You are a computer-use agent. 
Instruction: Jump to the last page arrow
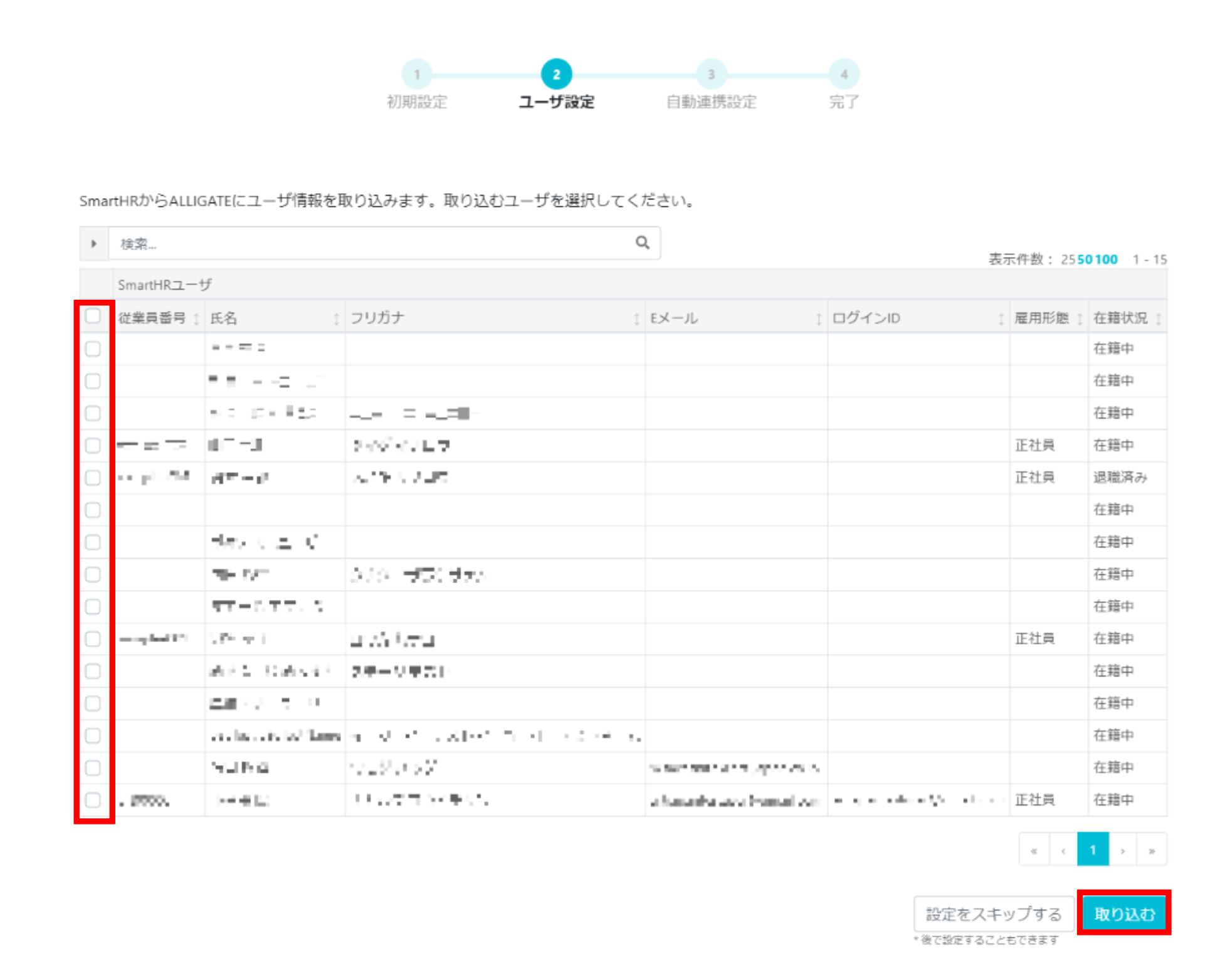click(x=1152, y=850)
